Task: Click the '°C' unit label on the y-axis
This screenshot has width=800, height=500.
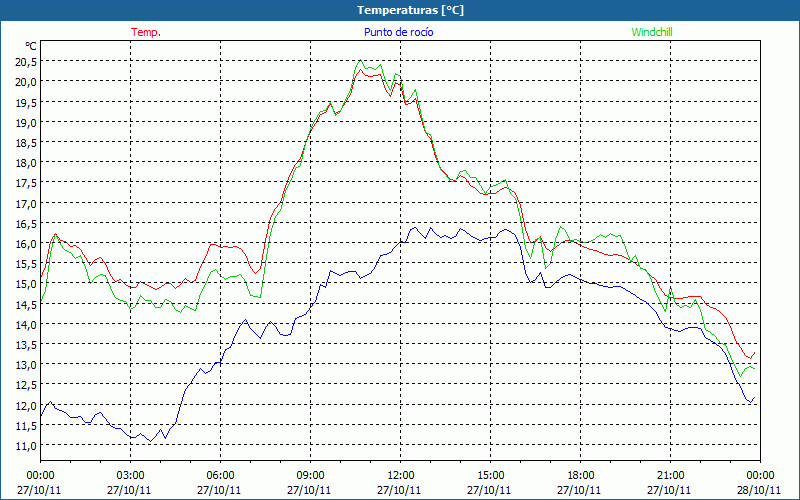Action: click(31, 46)
